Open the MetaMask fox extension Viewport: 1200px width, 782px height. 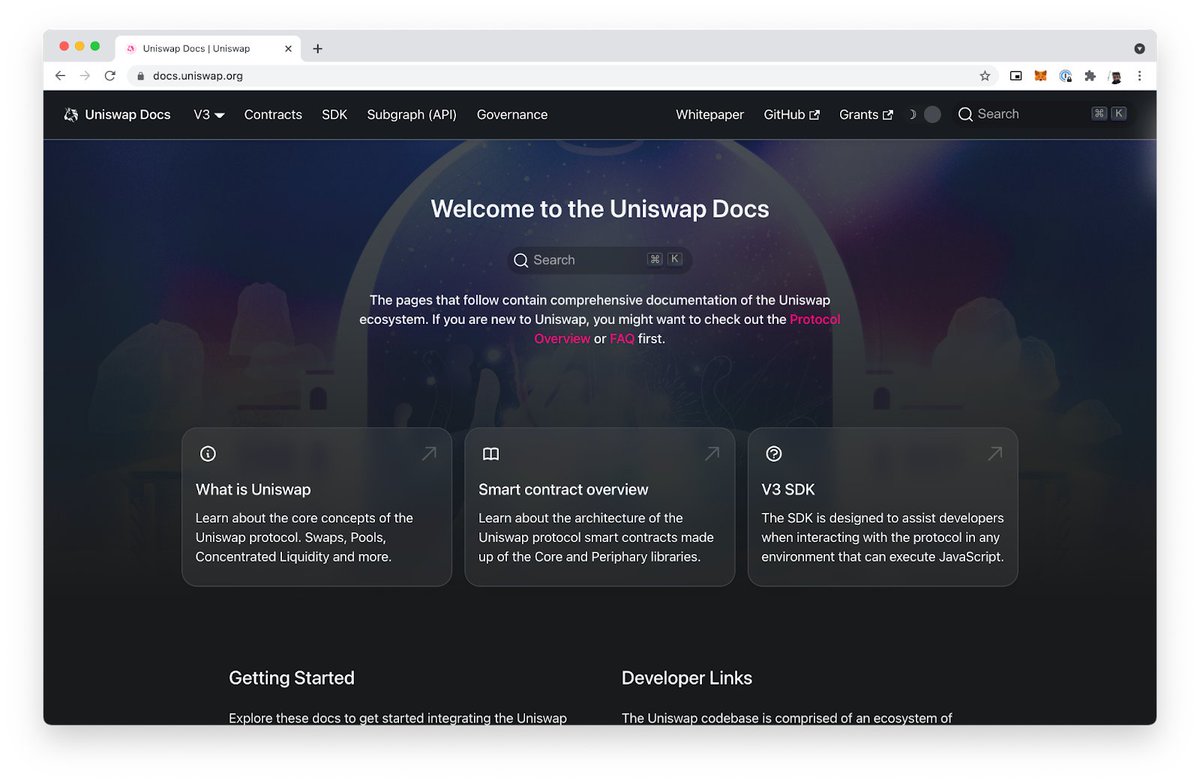1040,76
